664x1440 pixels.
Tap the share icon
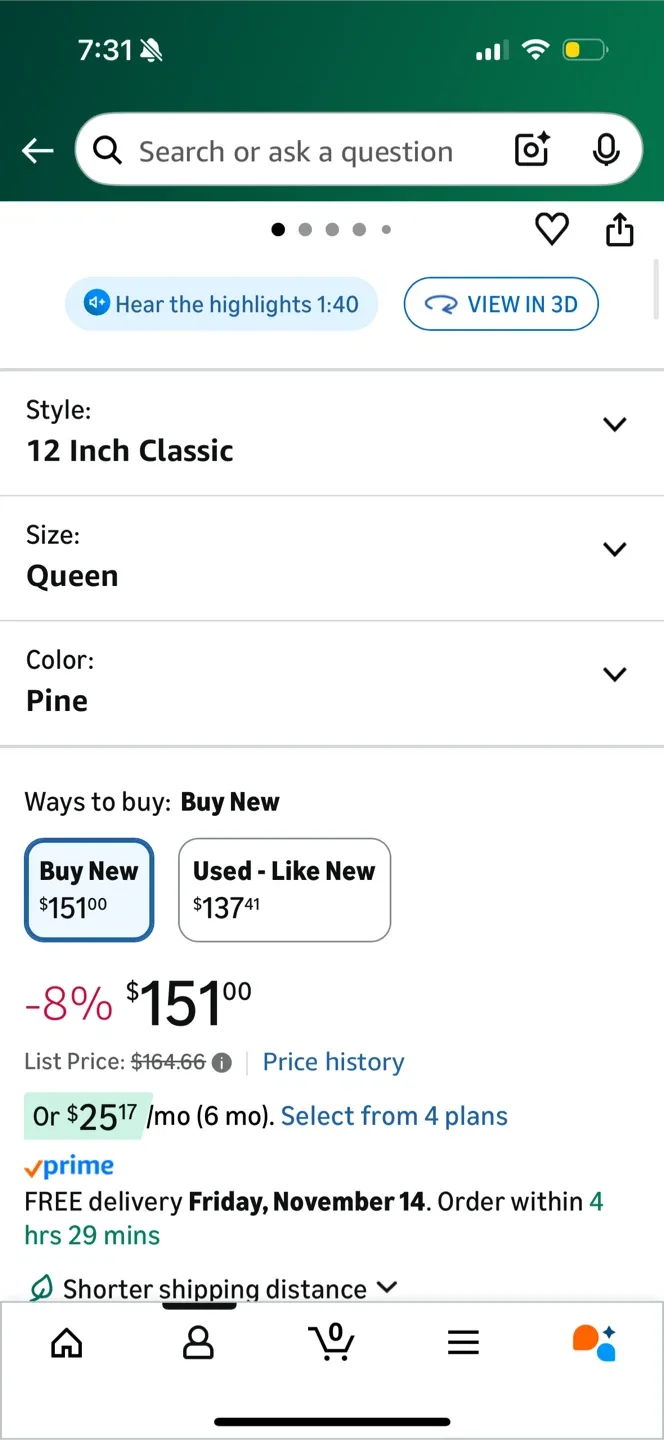[x=620, y=230]
